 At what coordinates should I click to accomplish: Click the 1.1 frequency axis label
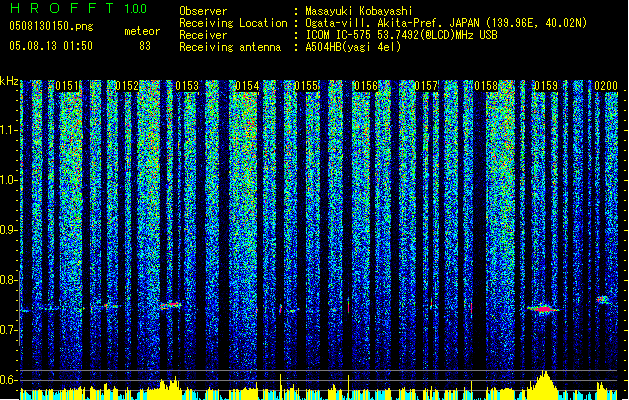pos(9,130)
